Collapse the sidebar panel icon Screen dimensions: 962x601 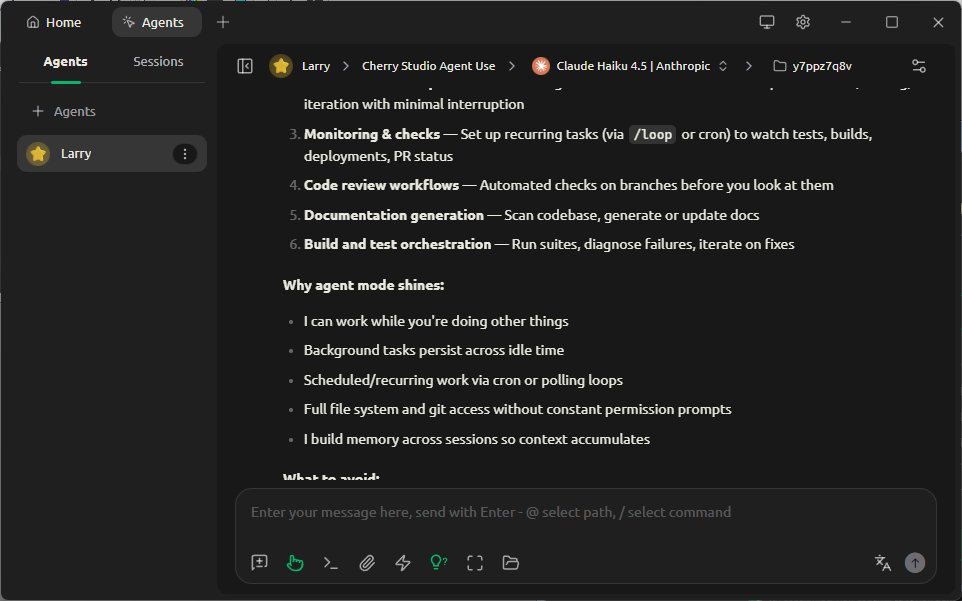pos(245,66)
